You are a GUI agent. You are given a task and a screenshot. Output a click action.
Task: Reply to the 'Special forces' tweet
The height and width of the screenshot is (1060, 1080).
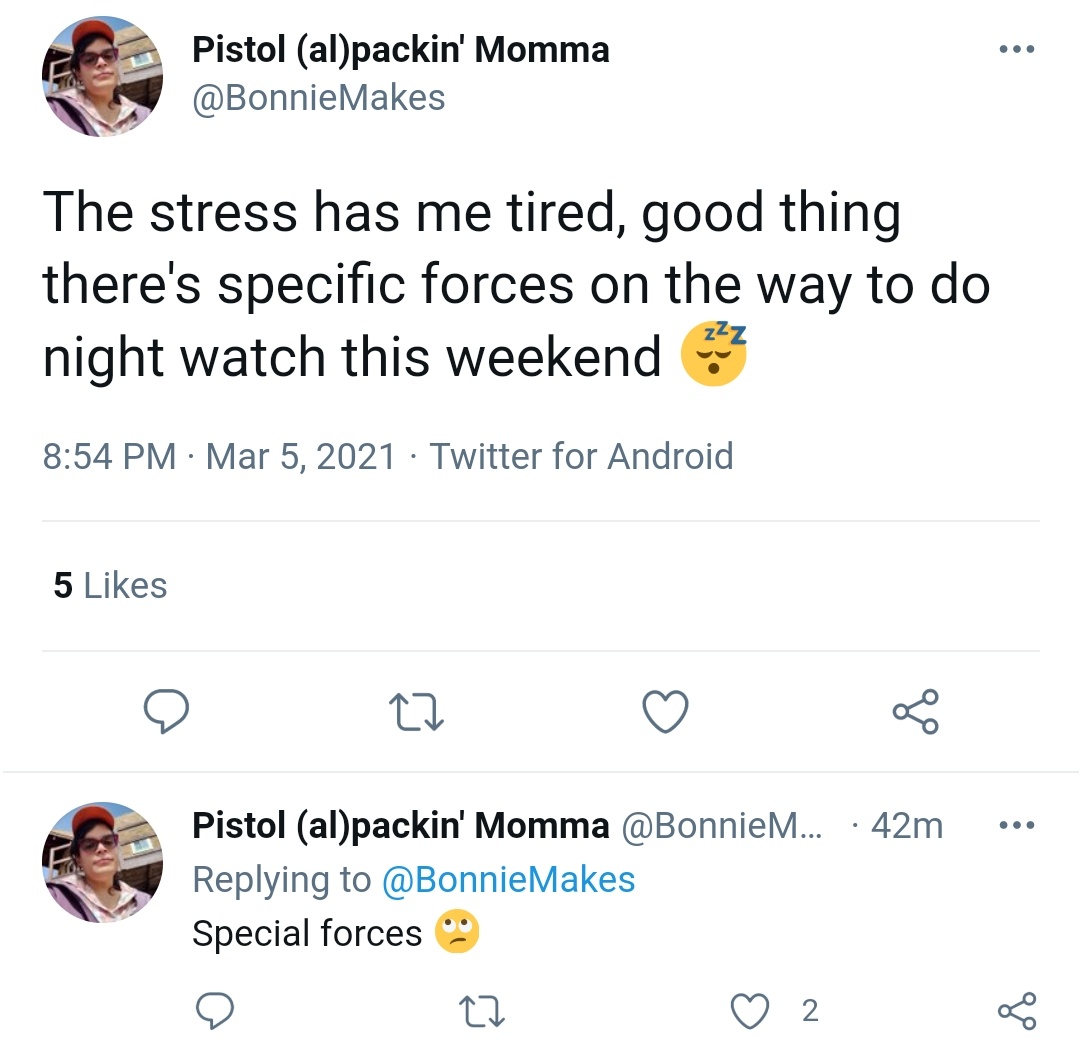215,1010
